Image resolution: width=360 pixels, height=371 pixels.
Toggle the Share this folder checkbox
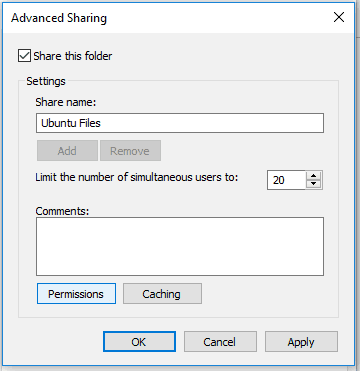point(24,56)
